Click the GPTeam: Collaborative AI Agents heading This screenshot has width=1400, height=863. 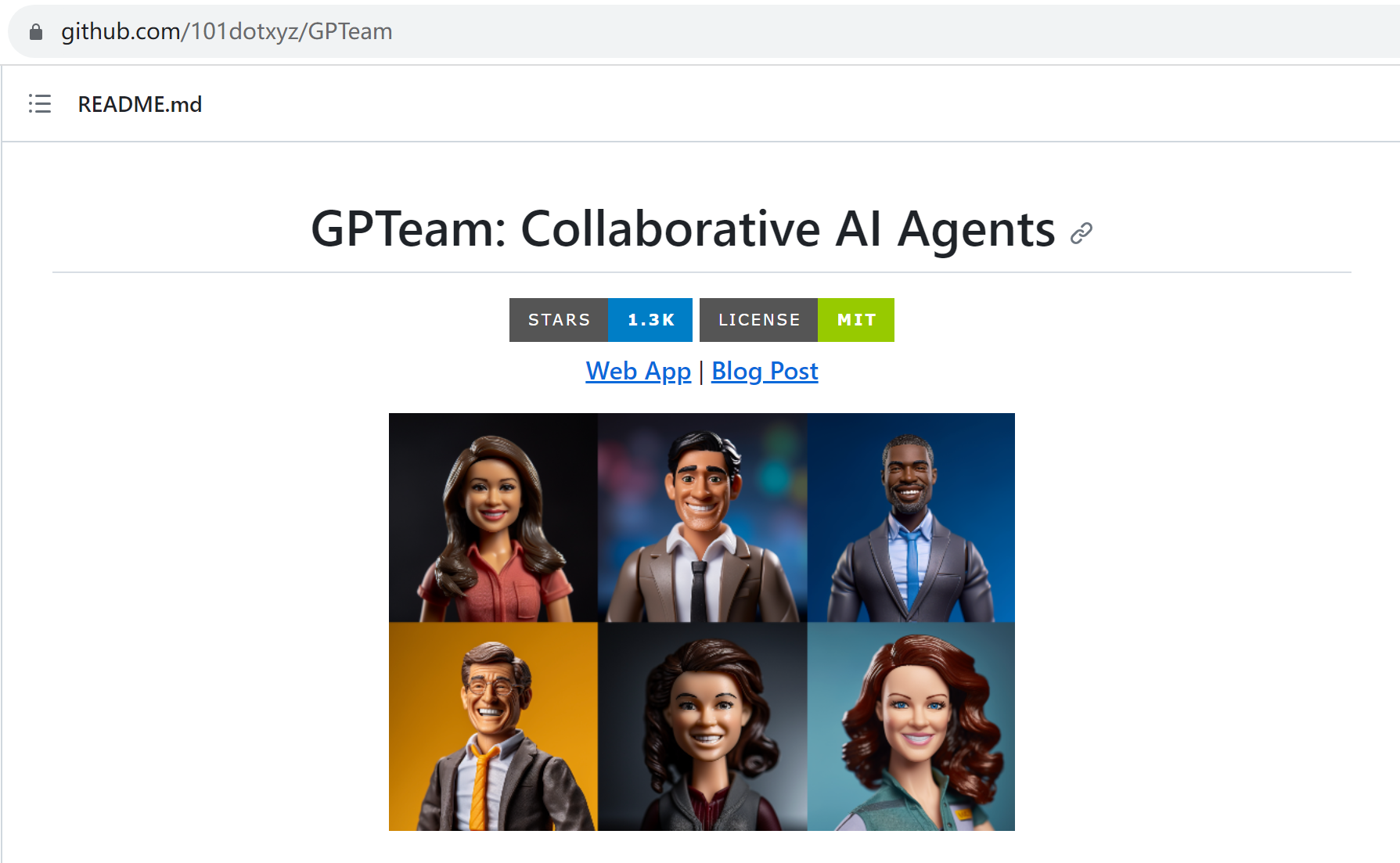683,229
